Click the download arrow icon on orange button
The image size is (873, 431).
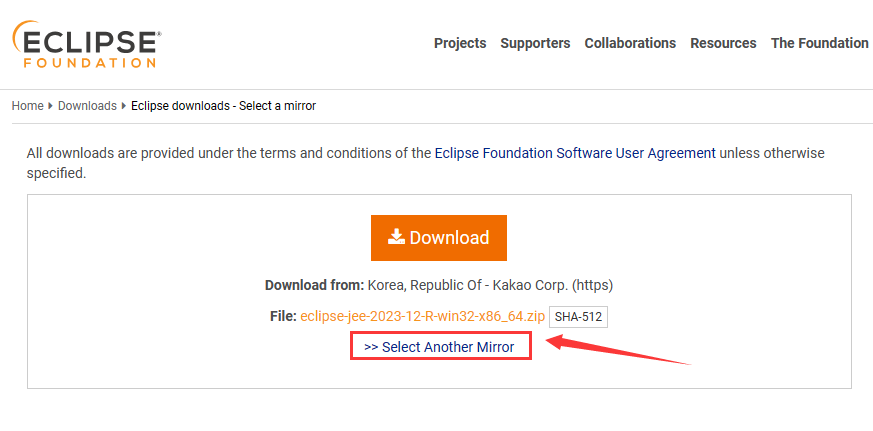tap(396, 236)
